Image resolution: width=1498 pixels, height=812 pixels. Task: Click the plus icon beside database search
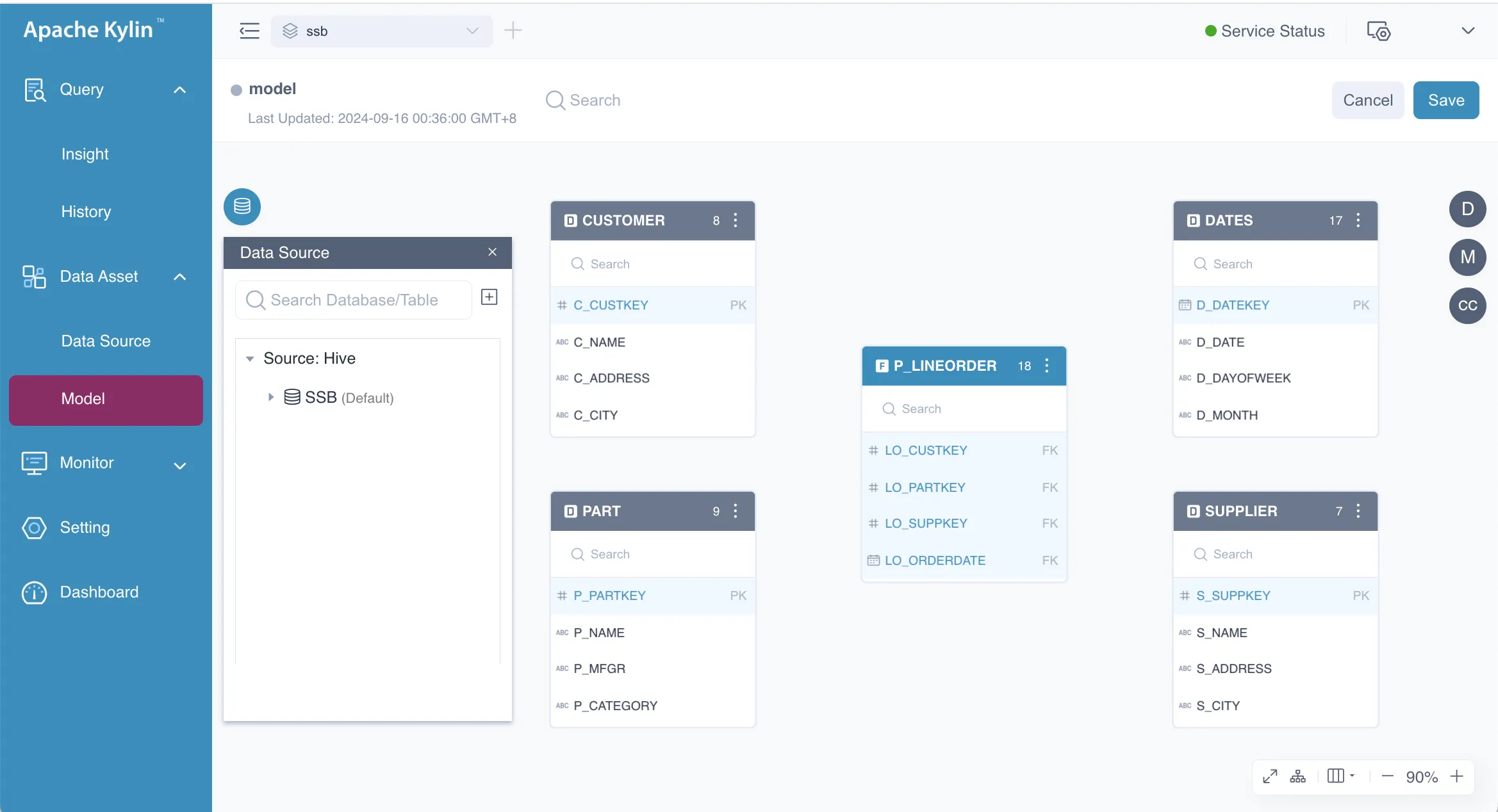tap(489, 297)
